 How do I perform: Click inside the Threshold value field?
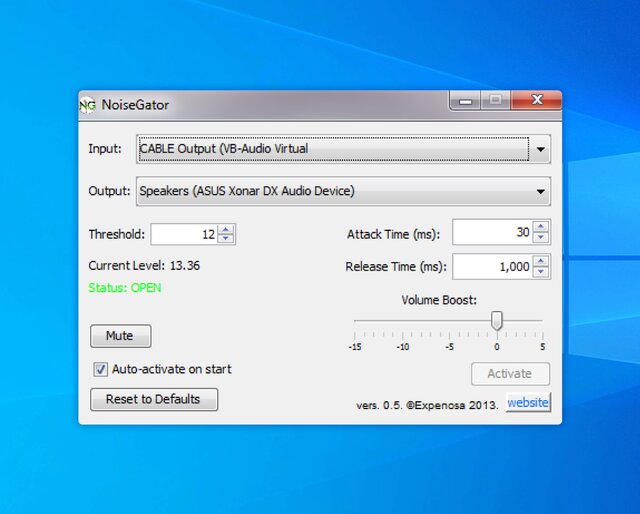pos(184,234)
